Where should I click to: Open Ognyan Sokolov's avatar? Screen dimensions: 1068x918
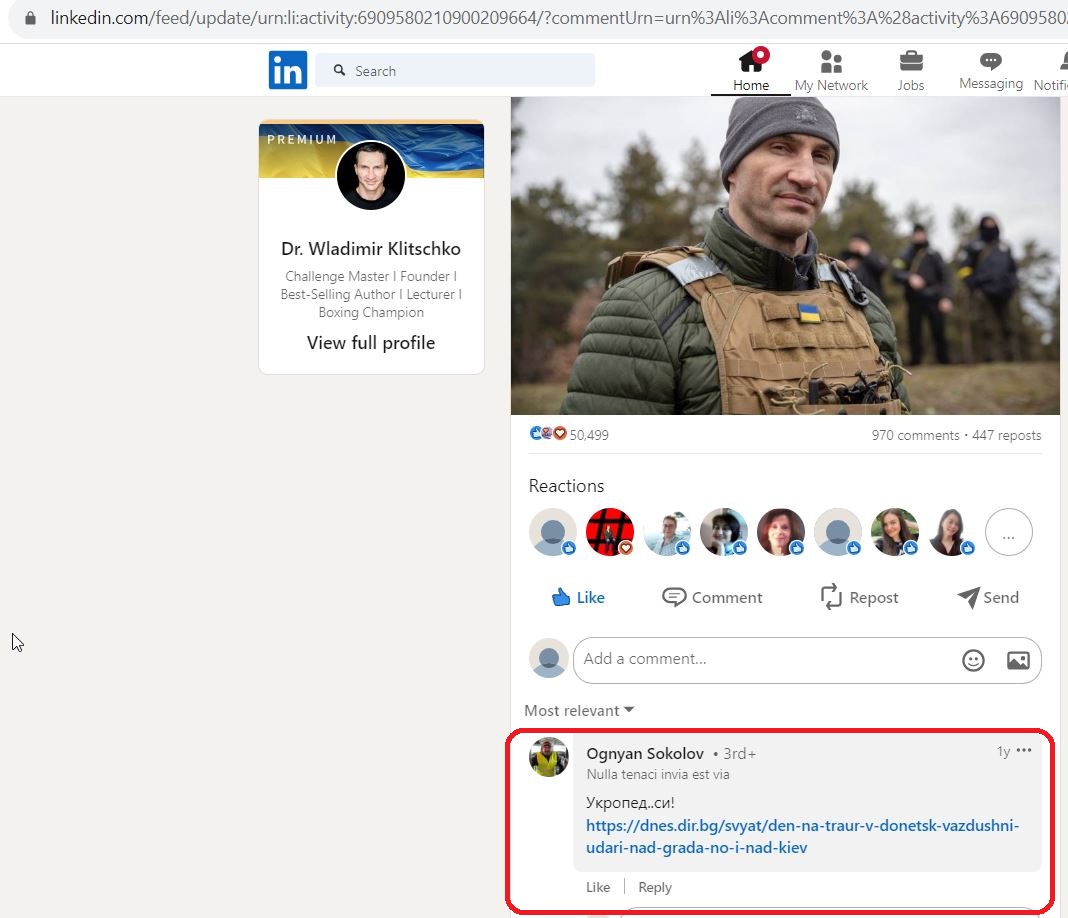point(548,757)
